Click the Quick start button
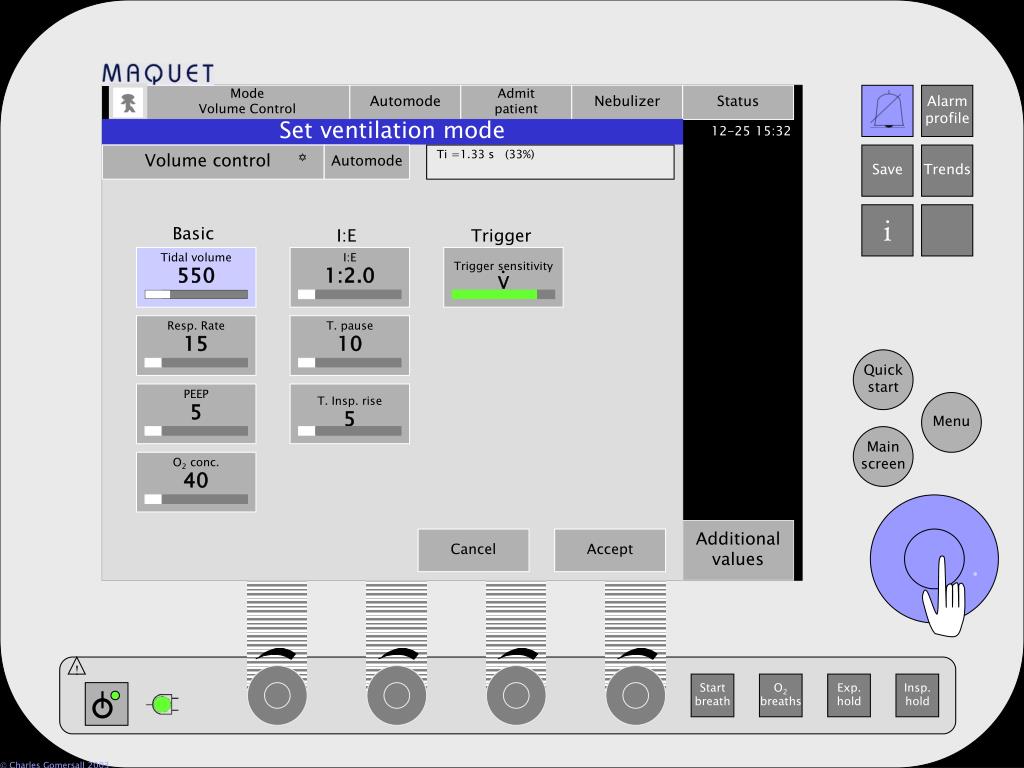The height and width of the screenshot is (768, 1024). [883, 379]
